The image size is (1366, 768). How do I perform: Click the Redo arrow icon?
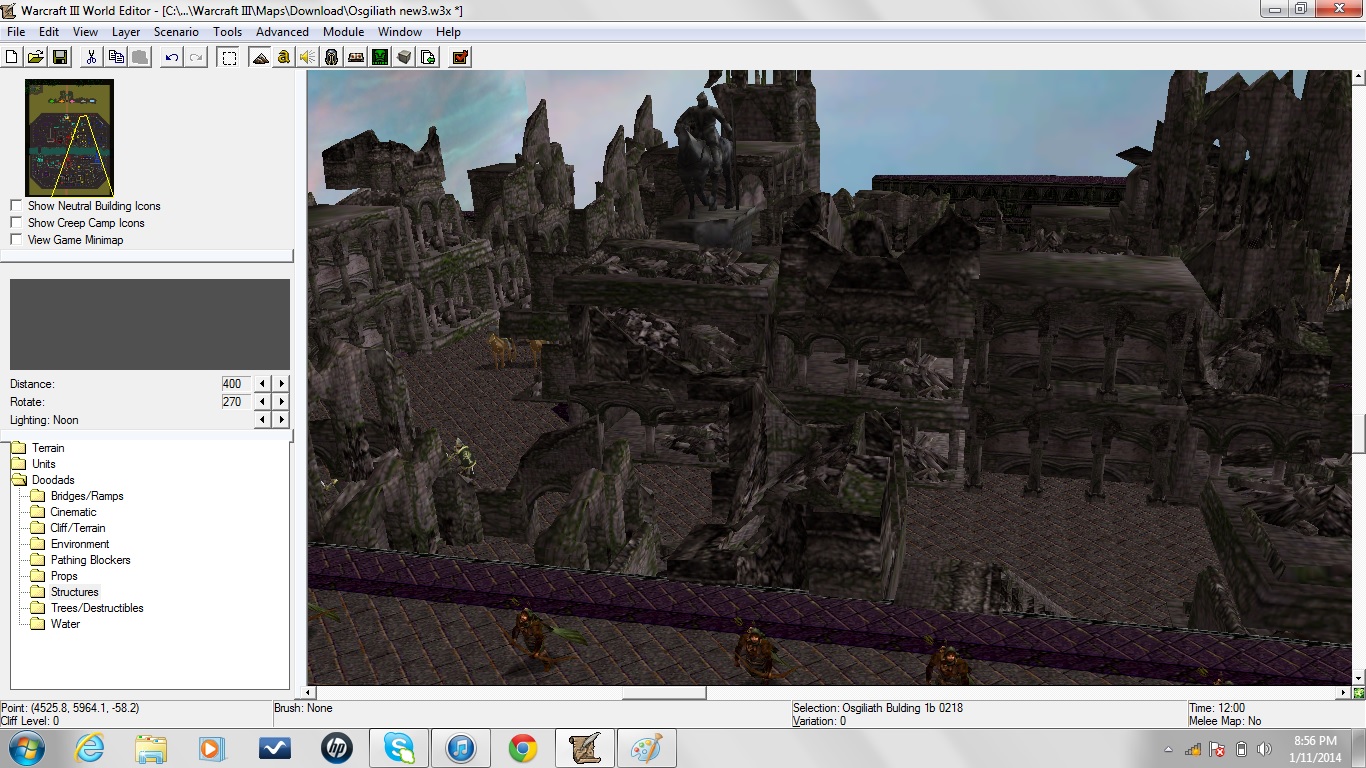tap(196, 57)
